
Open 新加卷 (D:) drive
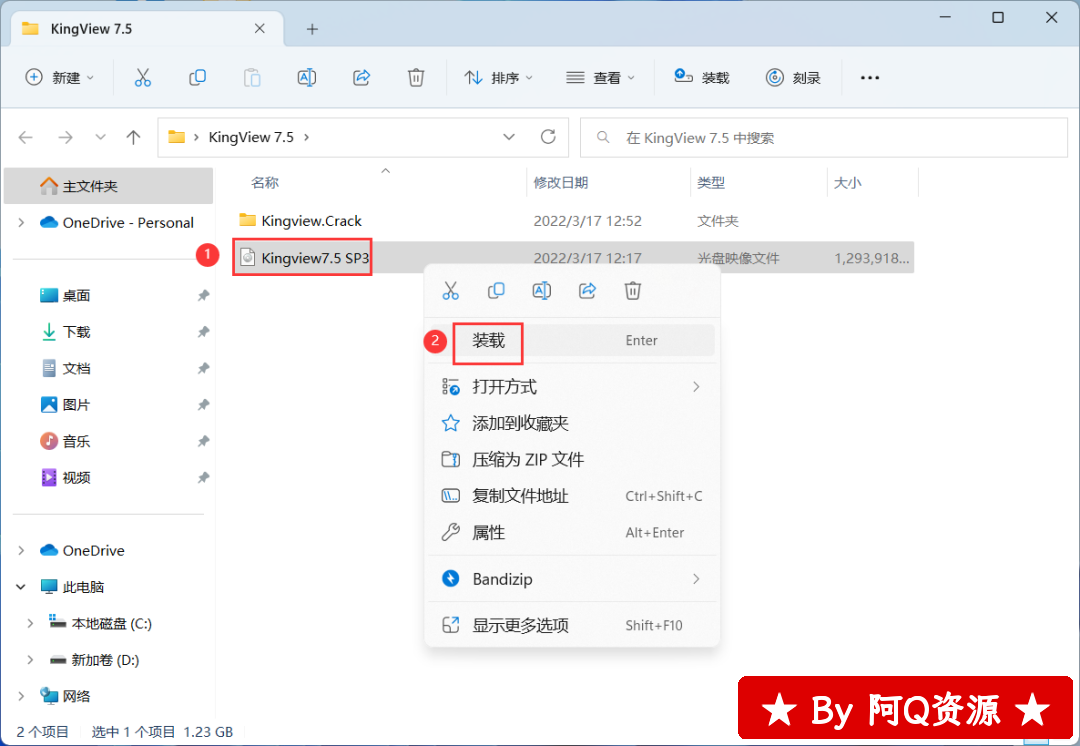click(x=95, y=660)
